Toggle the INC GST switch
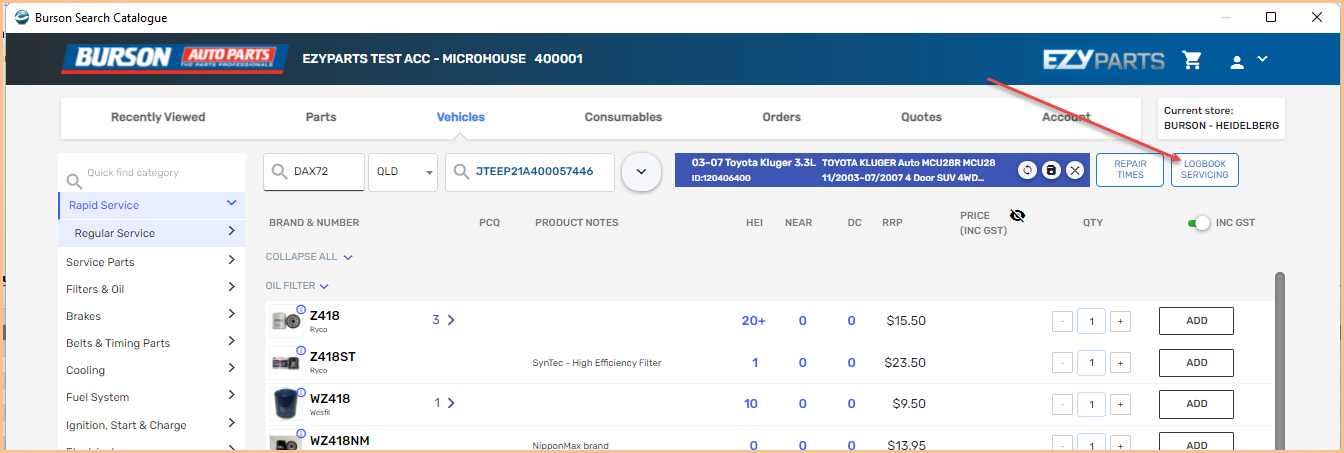This screenshot has height=453, width=1344. pyautogui.click(x=1199, y=222)
